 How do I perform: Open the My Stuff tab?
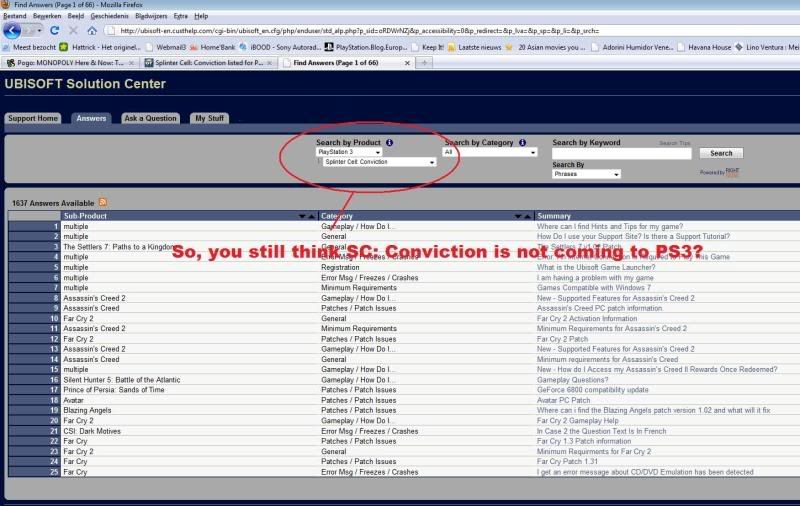209,118
